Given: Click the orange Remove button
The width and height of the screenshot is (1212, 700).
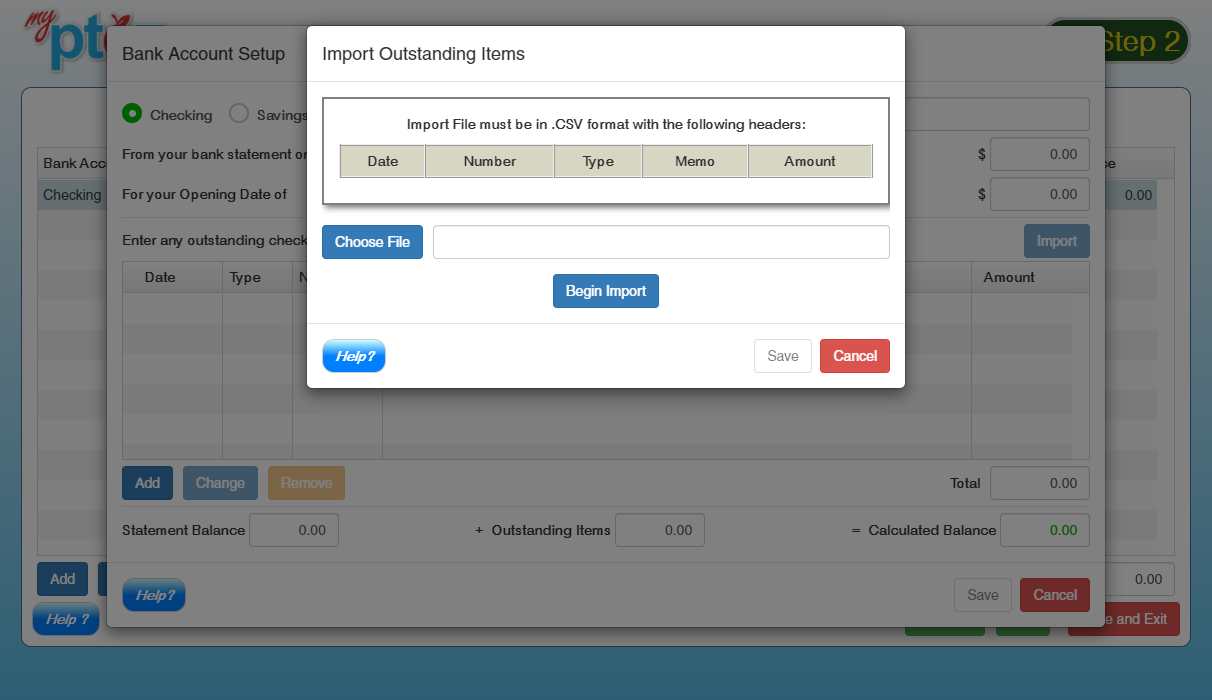Looking at the screenshot, I should pos(306,483).
